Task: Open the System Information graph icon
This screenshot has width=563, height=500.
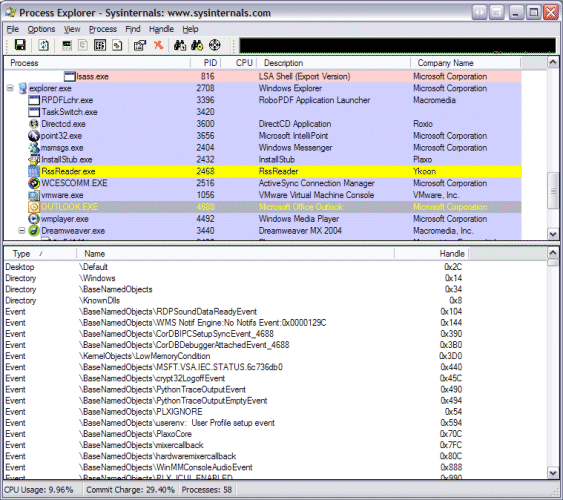Action: (67, 45)
